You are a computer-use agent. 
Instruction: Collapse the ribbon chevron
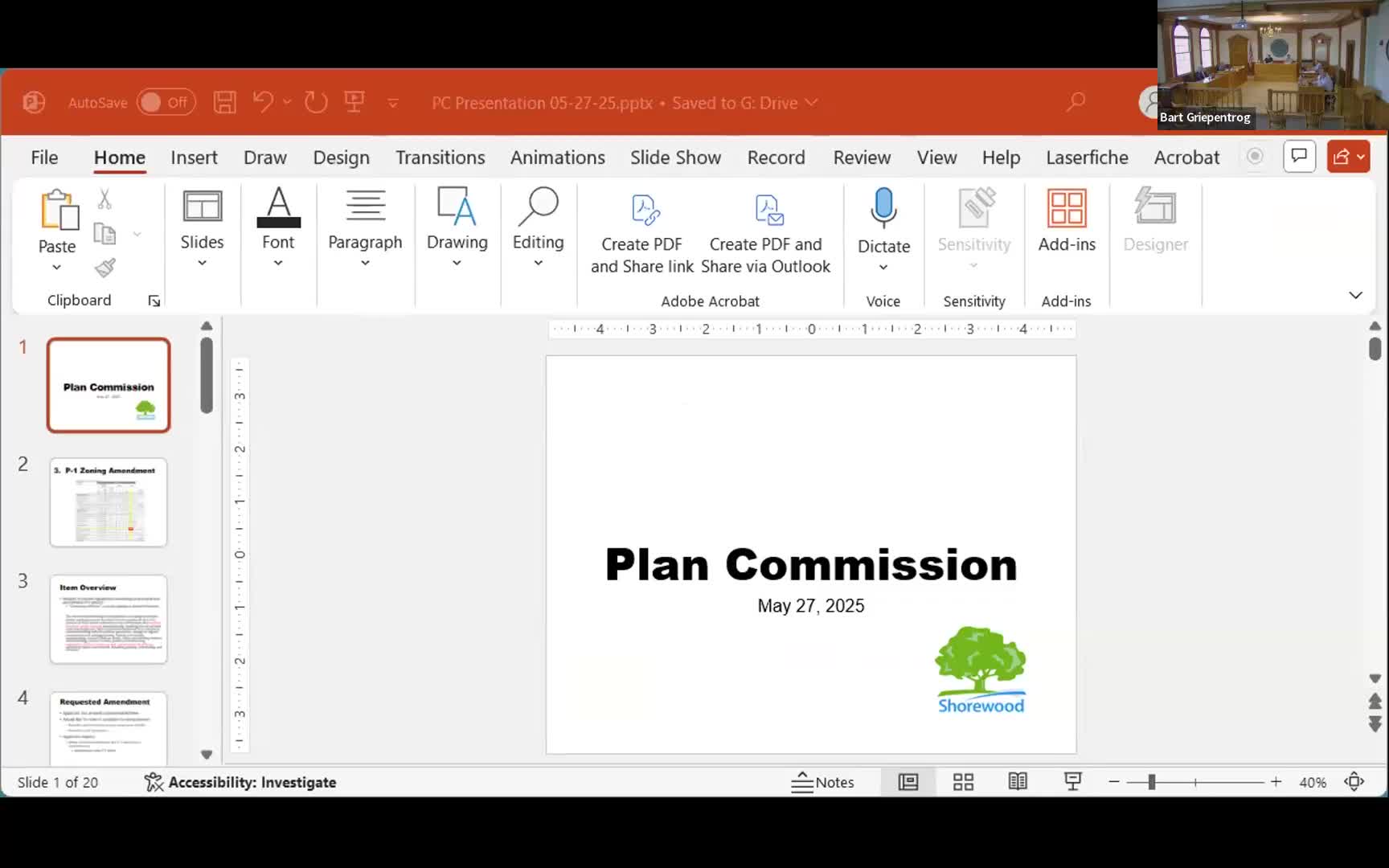click(x=1355, y=295)
